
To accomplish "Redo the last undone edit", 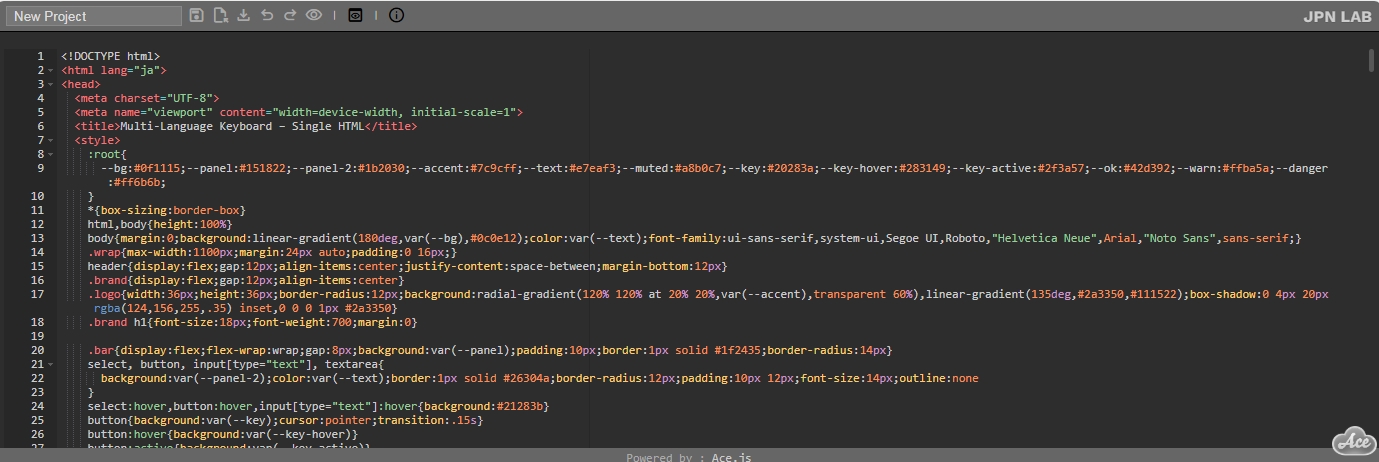I will (290, 15).
